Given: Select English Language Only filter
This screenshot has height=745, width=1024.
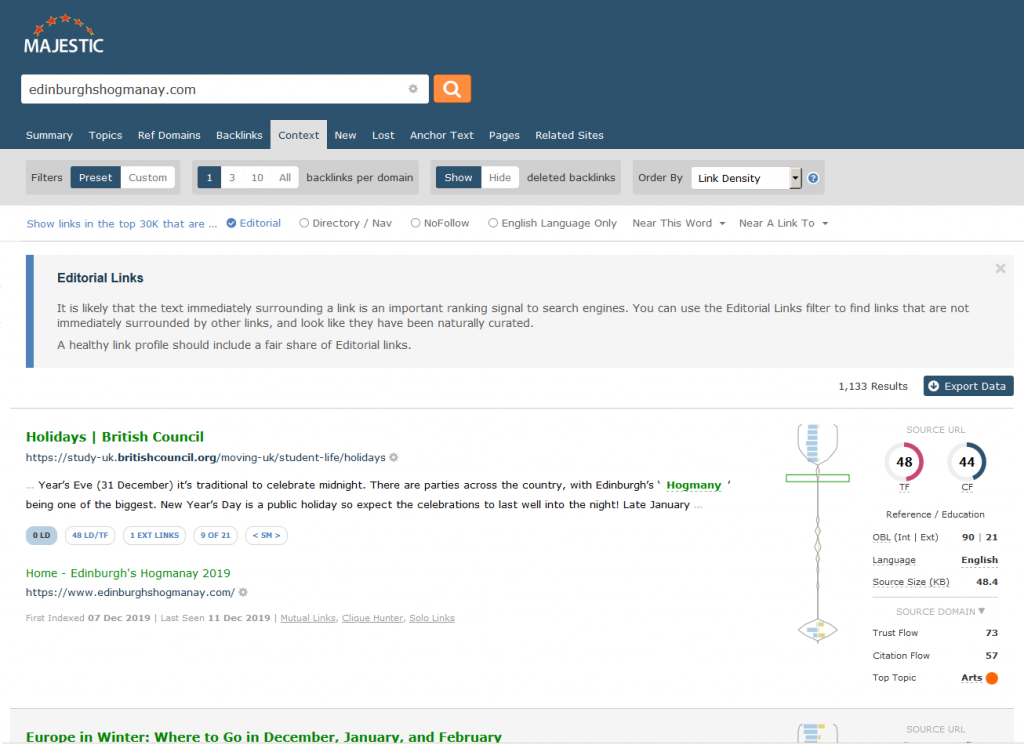Looking at the screenshot, I should (552, 223).
